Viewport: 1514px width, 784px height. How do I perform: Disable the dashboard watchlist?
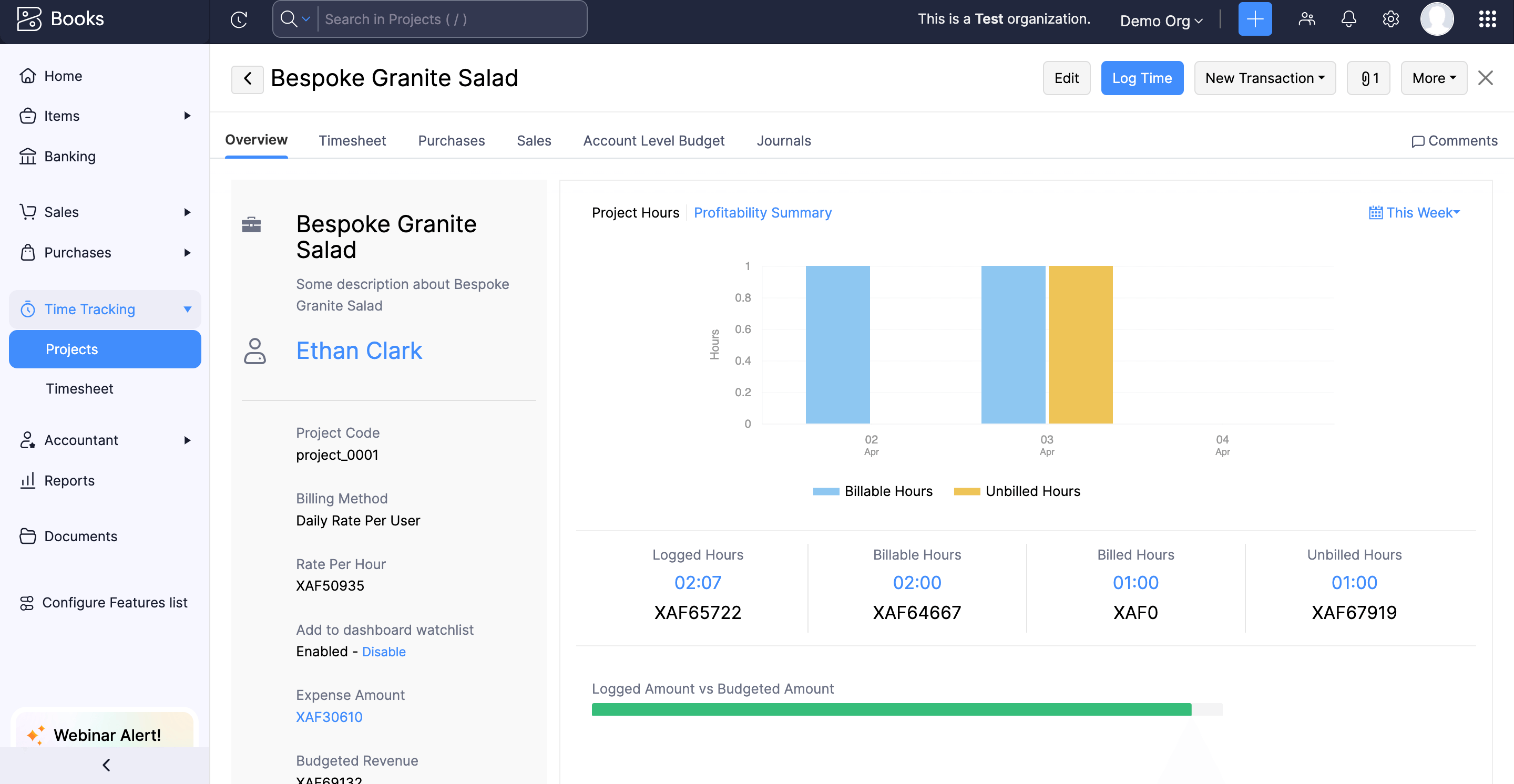383,652
